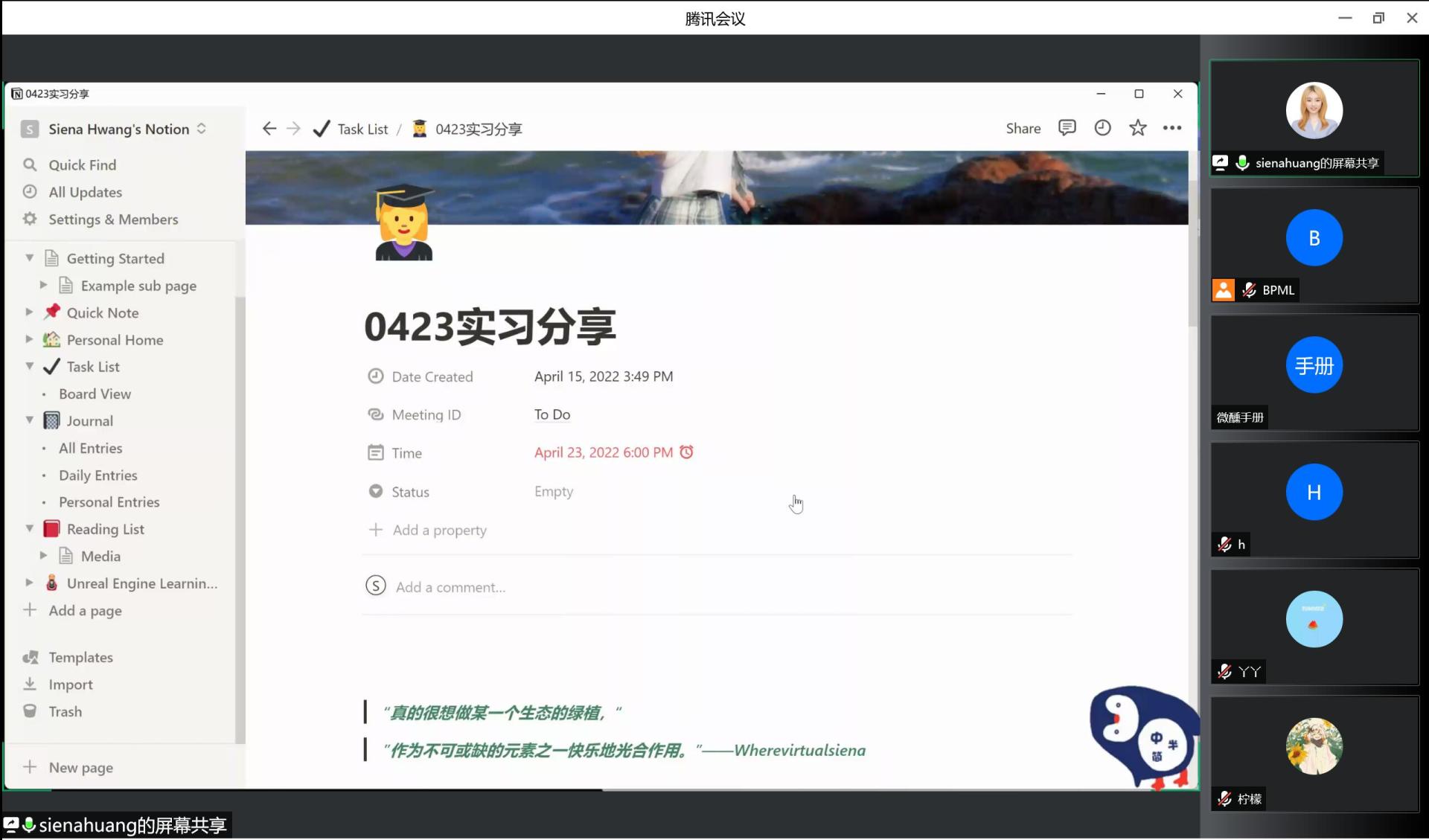Image resolution: width=1429 pixels, height=840 pixels.
Task: Collapse the Task List tree item
Action: click(29, 366)
